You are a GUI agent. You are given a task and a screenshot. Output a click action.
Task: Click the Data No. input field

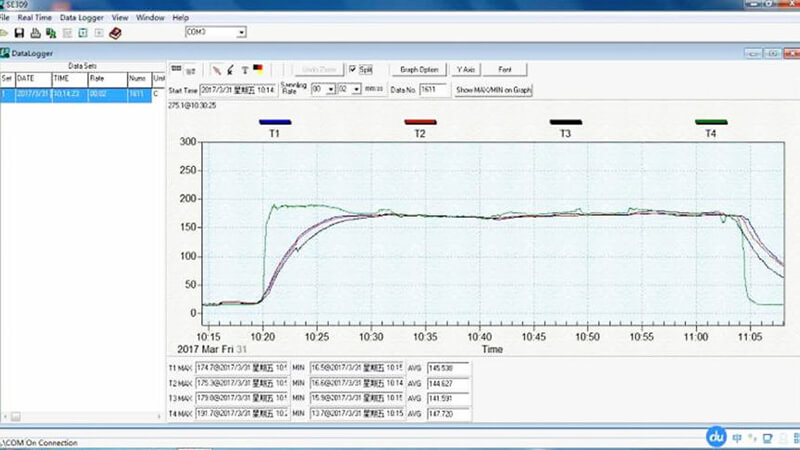coord(432,90)
